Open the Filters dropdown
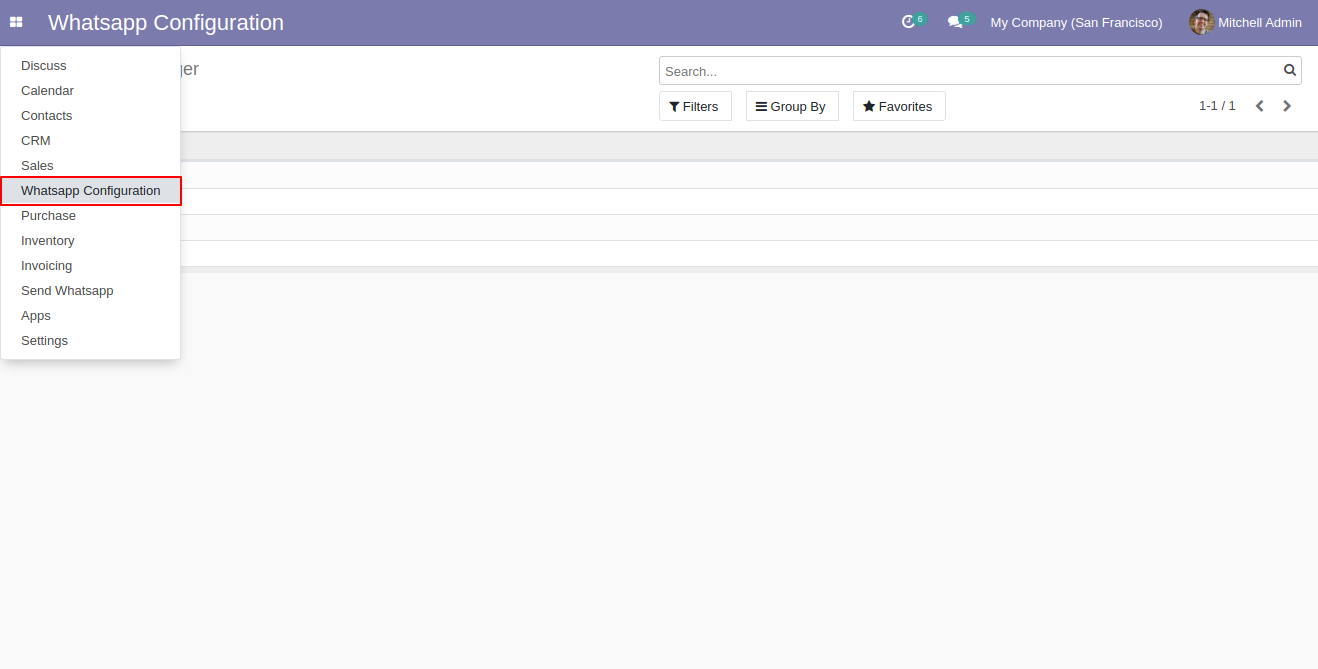 tap(695, 106)
